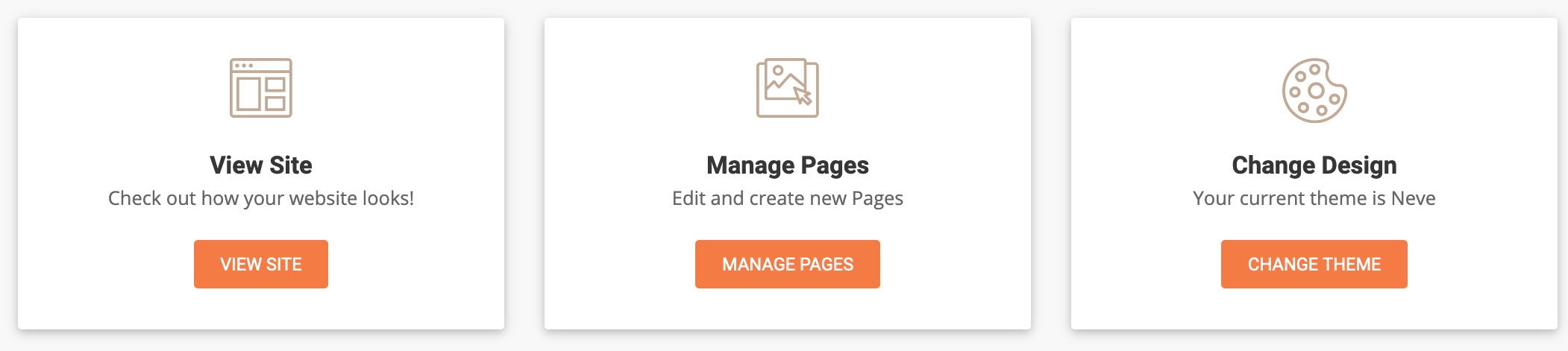The height and width of the screenshot is (351, 1568).
Task: Click the mountain picture inside the Manage Pages icon
Action: (x=783, y=80)
